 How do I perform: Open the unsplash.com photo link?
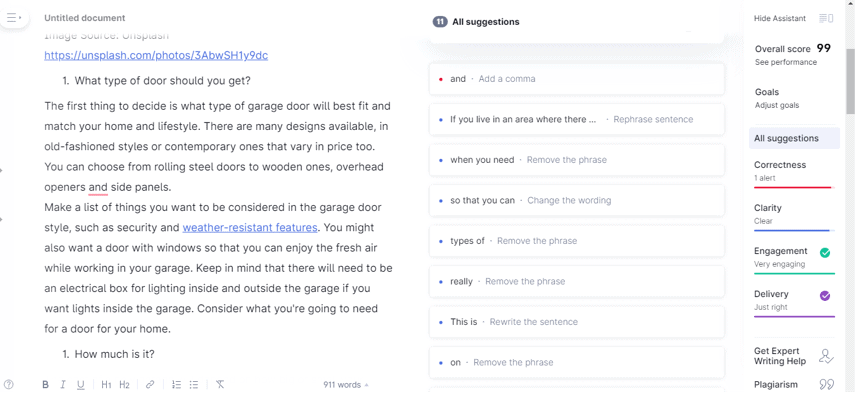tap(156, 55)
